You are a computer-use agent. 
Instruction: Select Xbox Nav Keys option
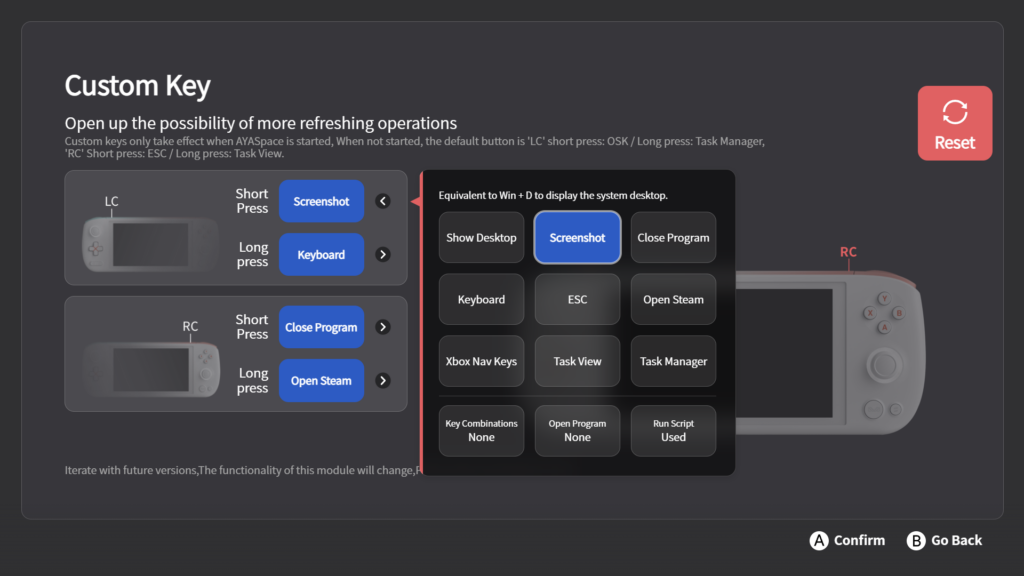pyautogui.click(x=481, y=362)
